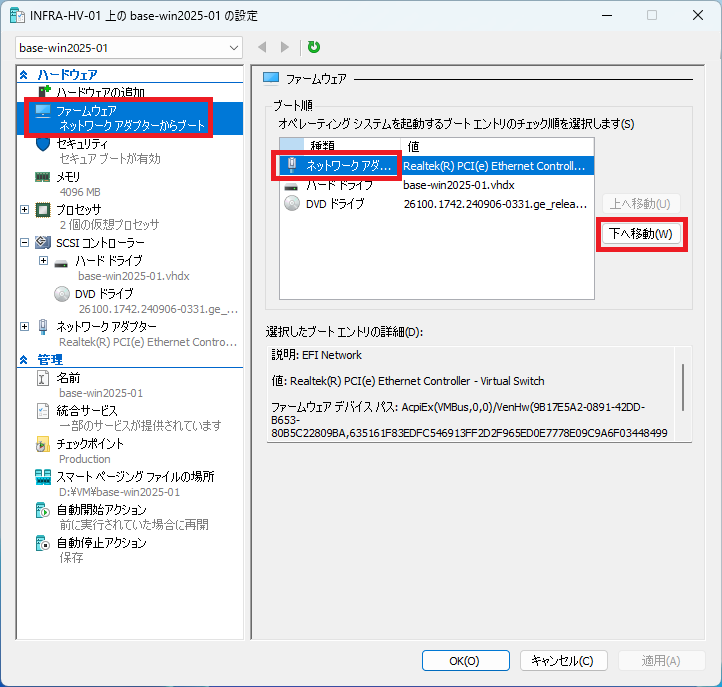Click セキュア ブートが有効 text
722x687 pixels.
coord(110,159)
